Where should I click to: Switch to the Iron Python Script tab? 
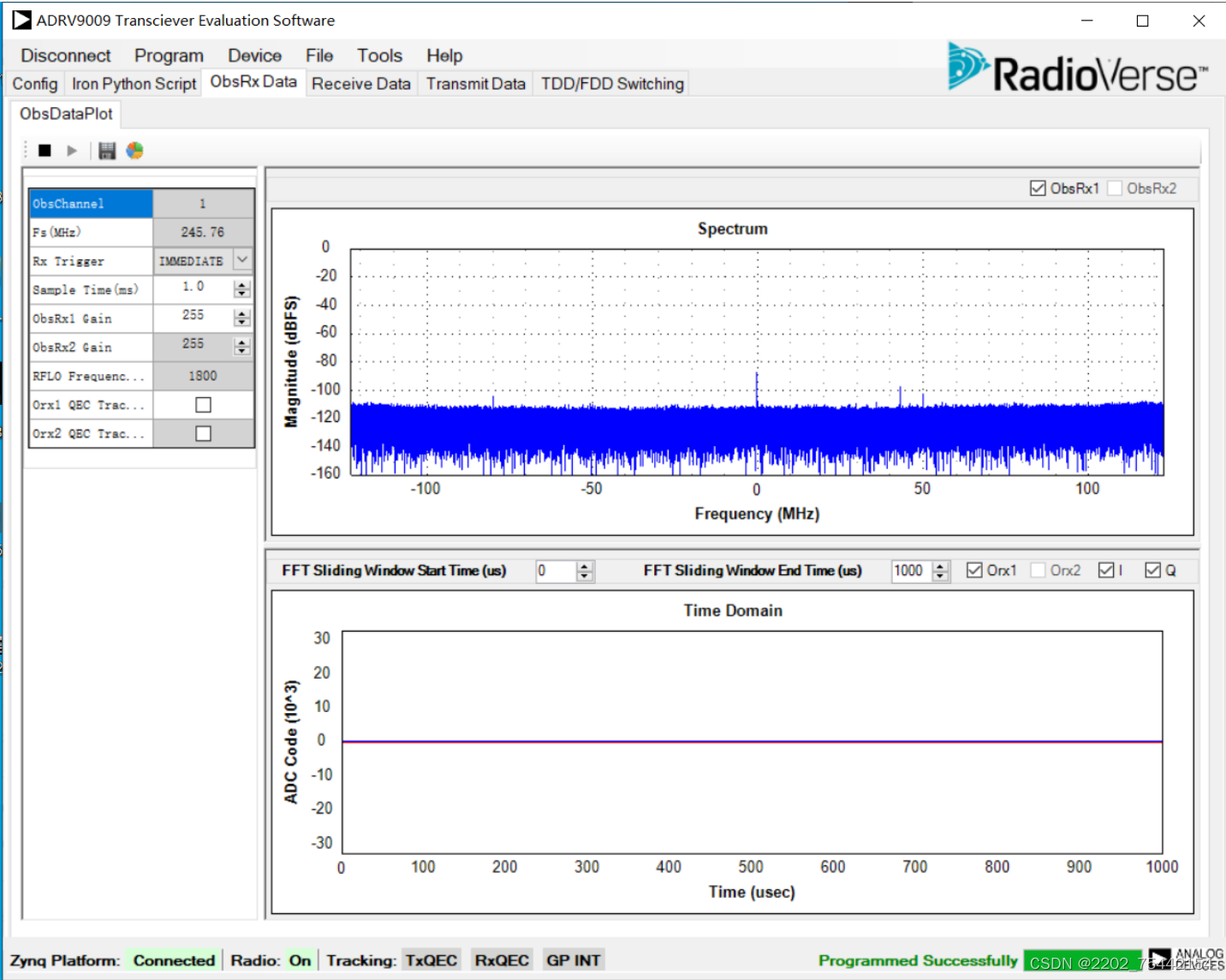pos(134,84)
